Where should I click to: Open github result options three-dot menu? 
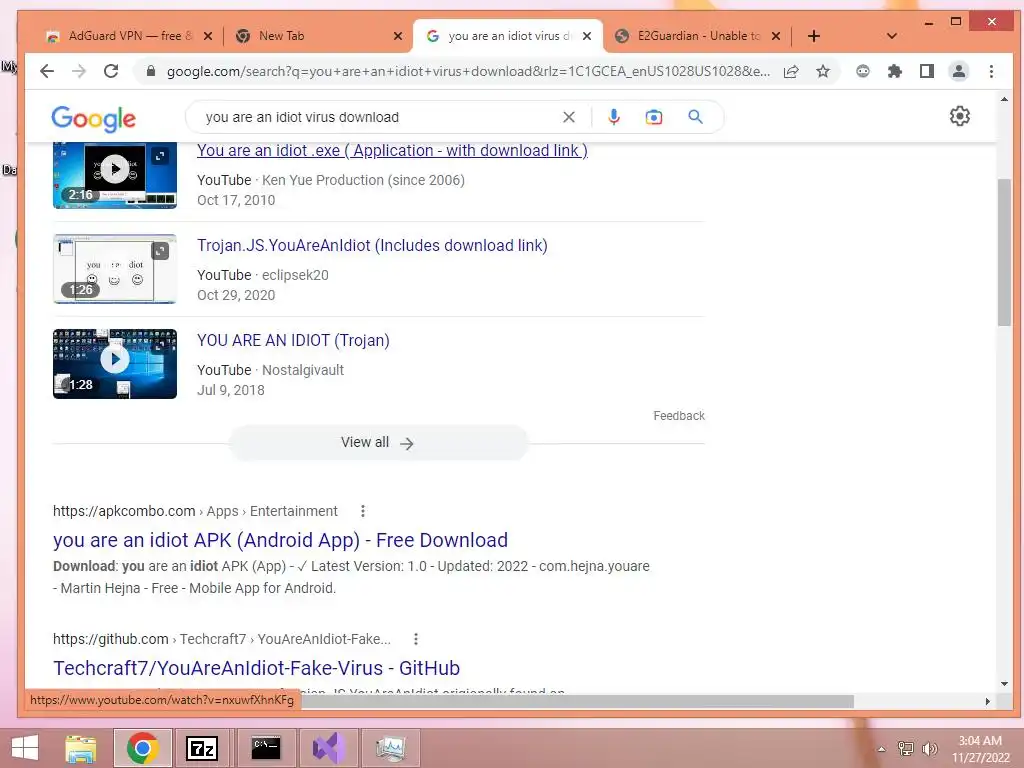[416, 639]
